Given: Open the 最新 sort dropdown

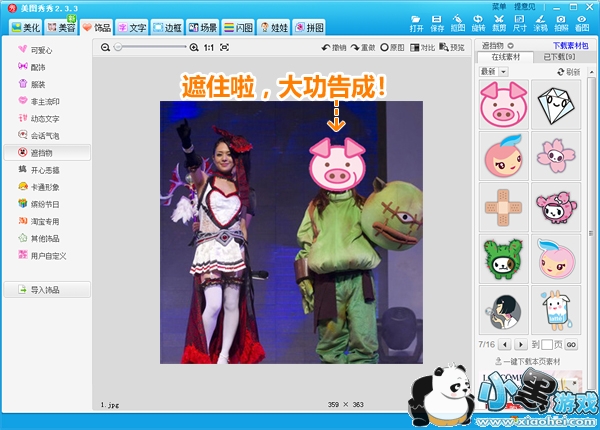Looking at the screenshot, I should pos(494,72).
